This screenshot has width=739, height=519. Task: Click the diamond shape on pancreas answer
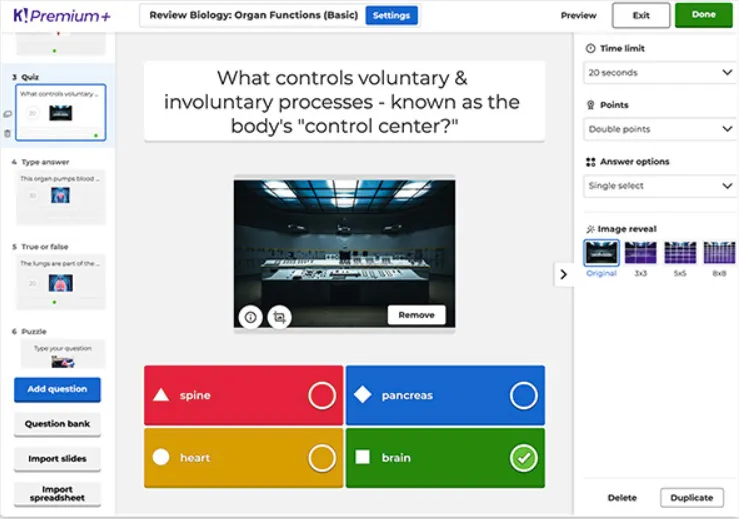point(363,395)
